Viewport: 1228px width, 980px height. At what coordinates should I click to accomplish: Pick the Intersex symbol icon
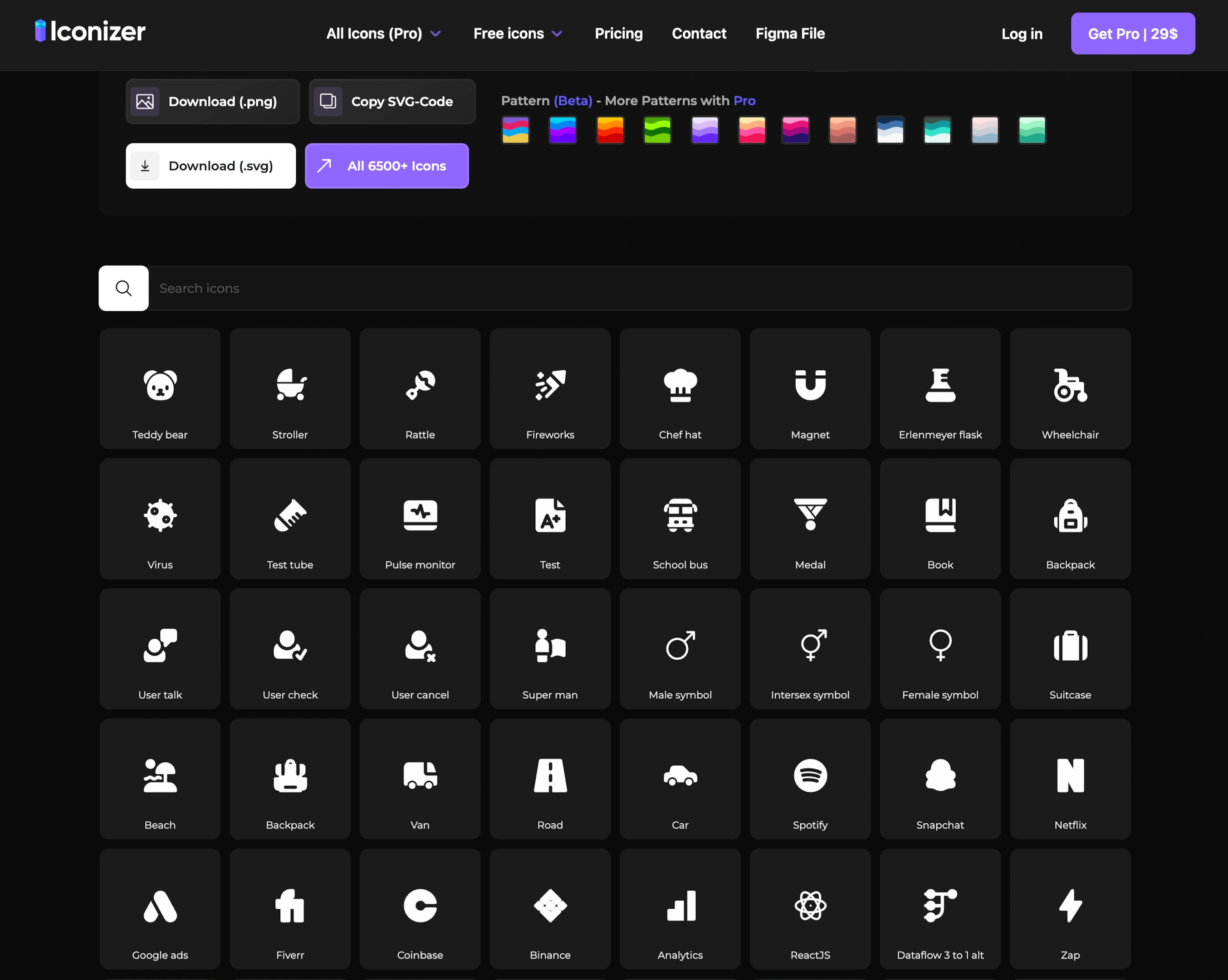tap(810, 648)
